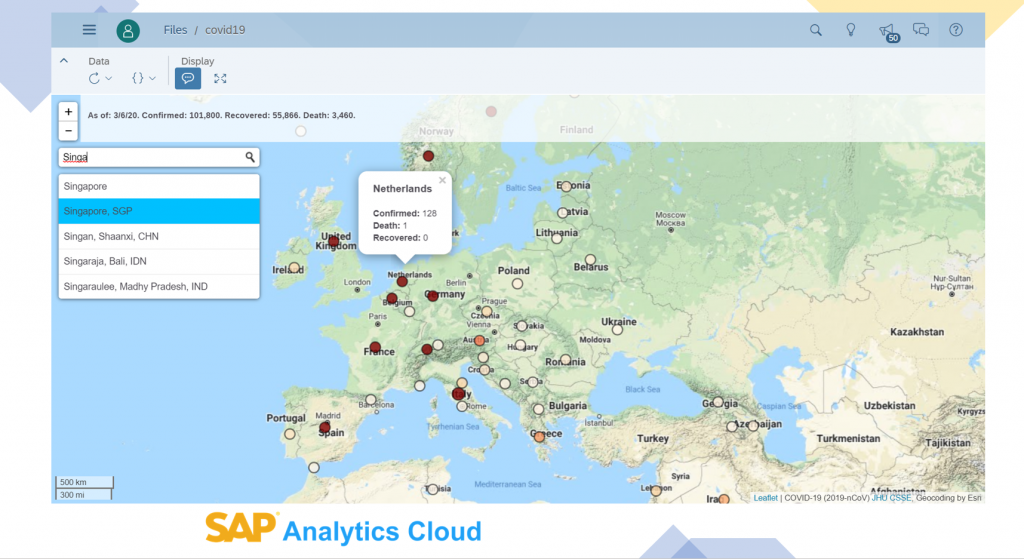The height and width of the screenshot is (559, 1024).
Task: Click the search magnifier in header
Action: [x=816, y=30]
